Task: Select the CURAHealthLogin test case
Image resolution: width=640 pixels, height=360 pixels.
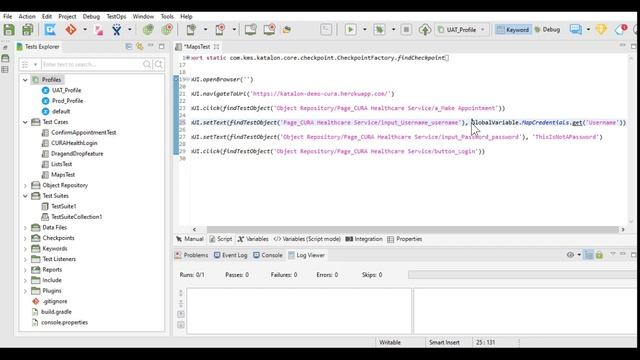Action: pyautogui.click(x=74, y=143)
